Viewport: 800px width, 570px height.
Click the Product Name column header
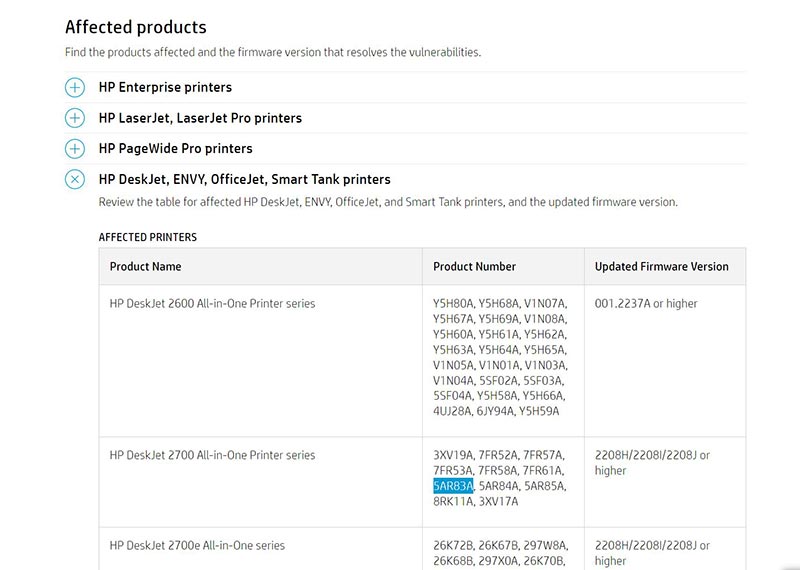pos(145,266)
